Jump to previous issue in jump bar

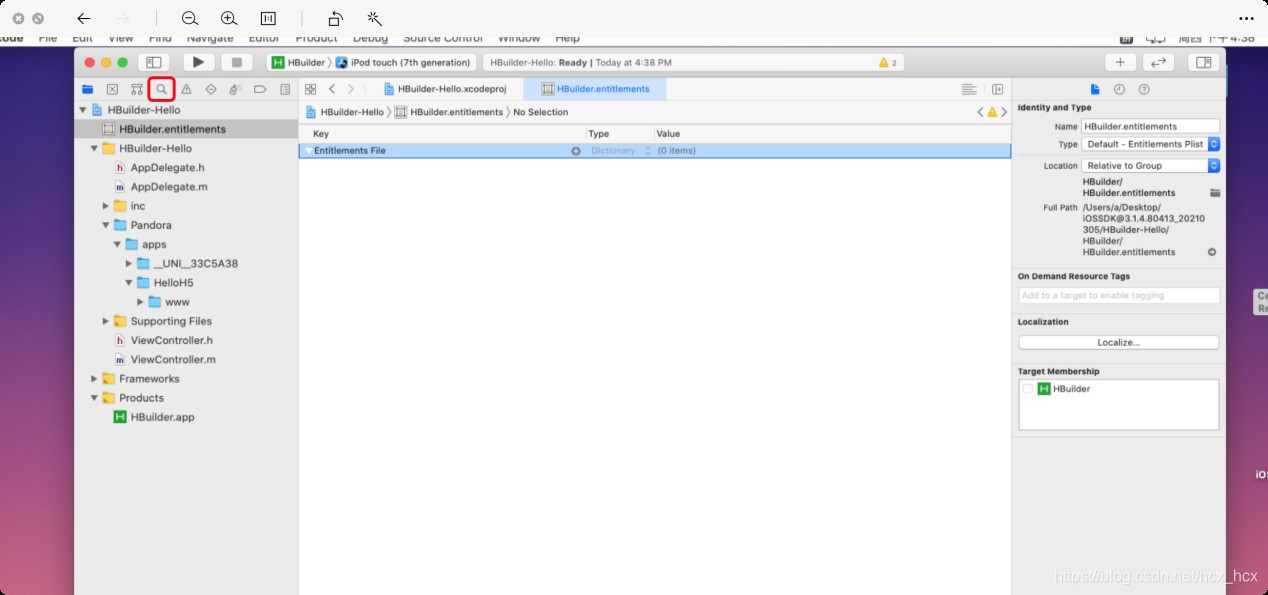point(981,112)
